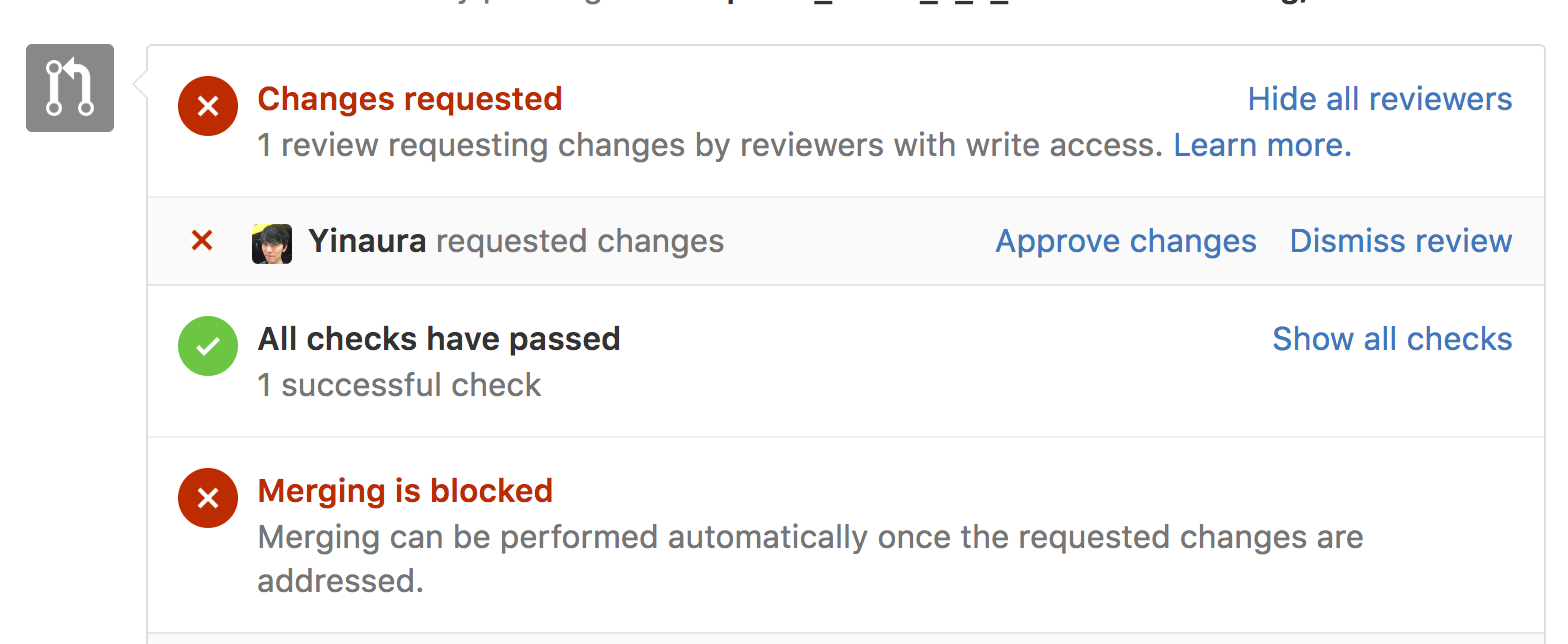Dismiss Yinaura's review

point(1399,240)
